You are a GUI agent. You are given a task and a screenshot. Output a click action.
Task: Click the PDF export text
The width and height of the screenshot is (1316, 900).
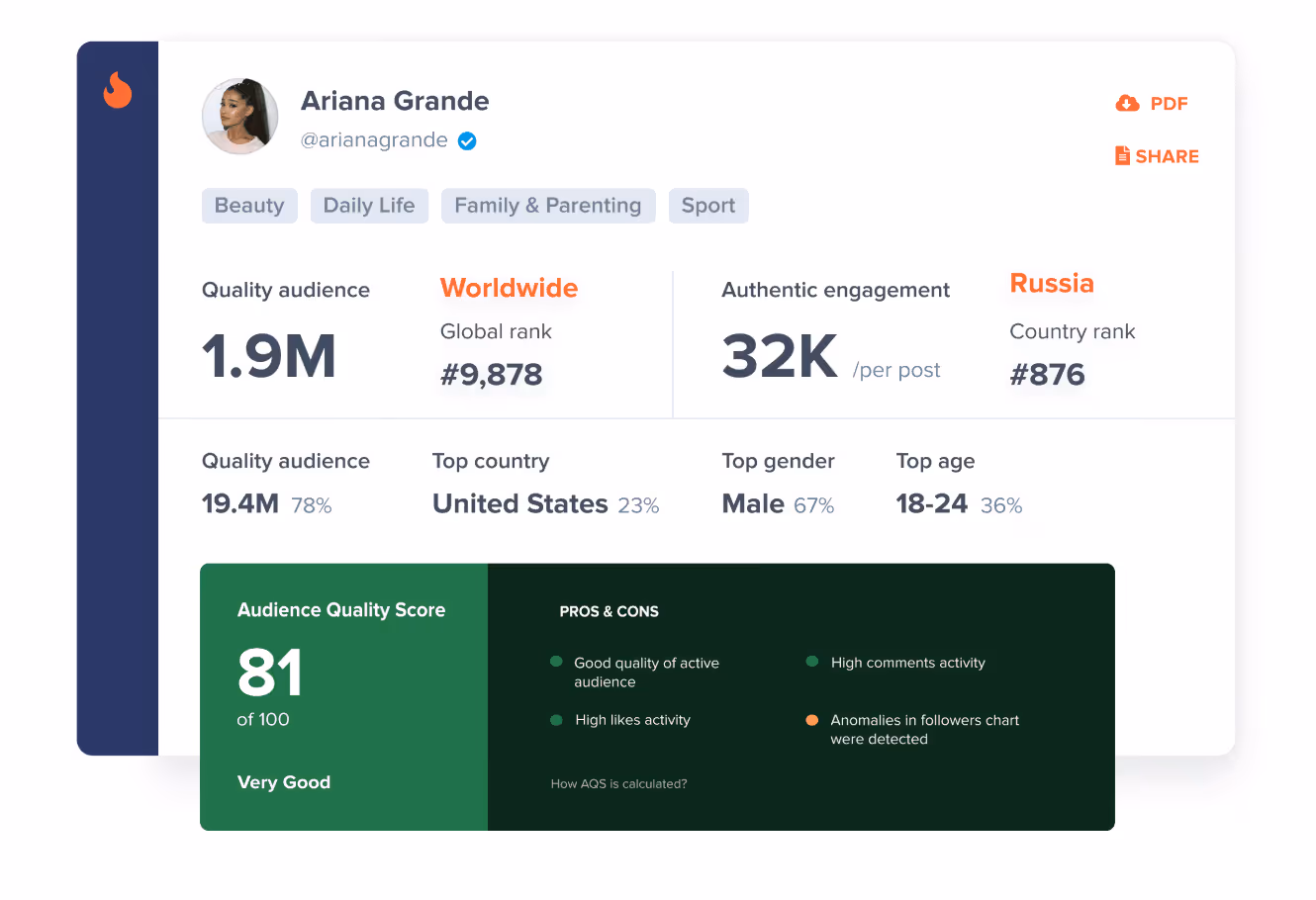click(1169, 104)
